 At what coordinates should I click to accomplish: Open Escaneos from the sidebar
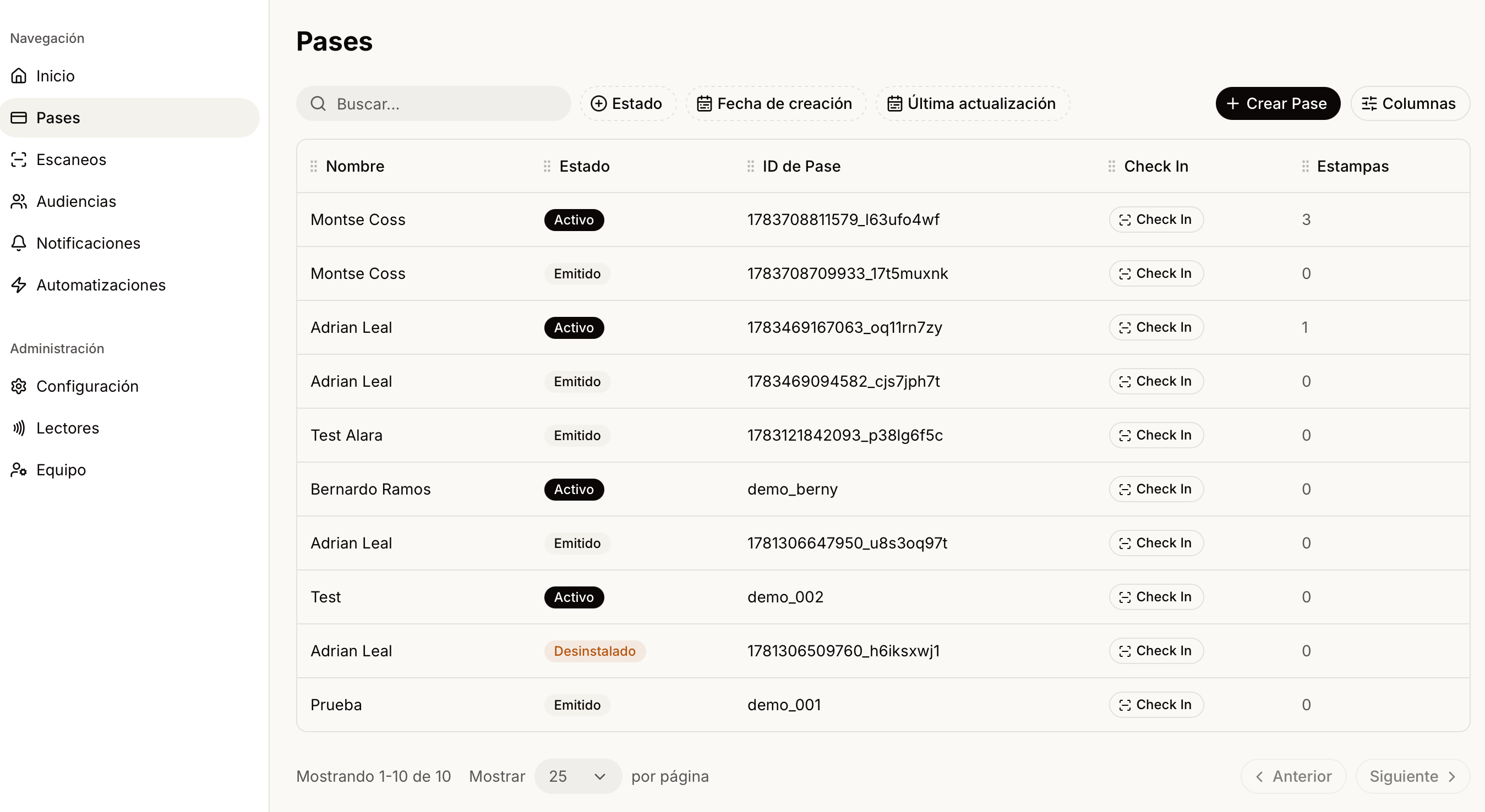coord(130,159)
